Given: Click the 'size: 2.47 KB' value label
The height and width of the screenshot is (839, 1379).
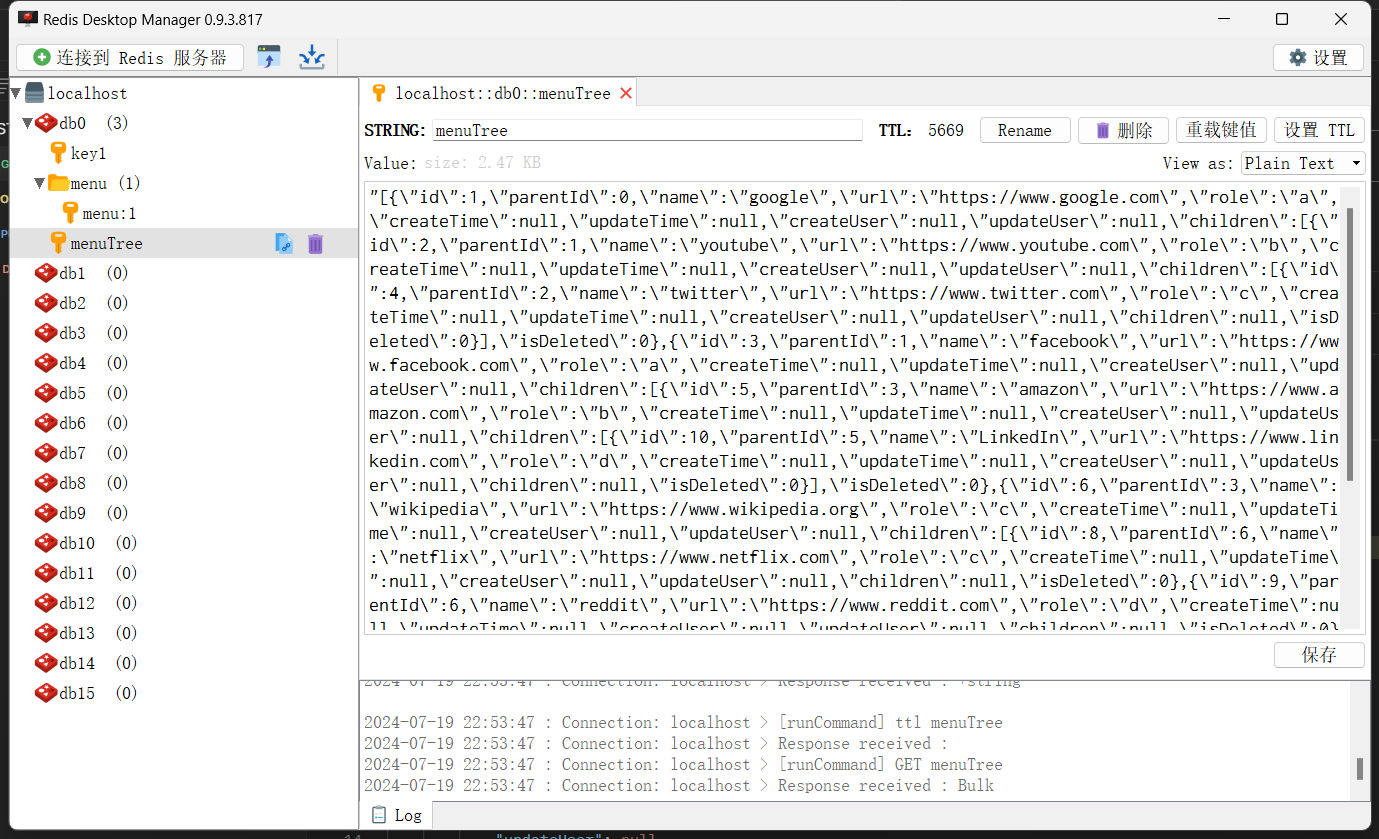Looking at the screenshot, I should pos(483,163).
